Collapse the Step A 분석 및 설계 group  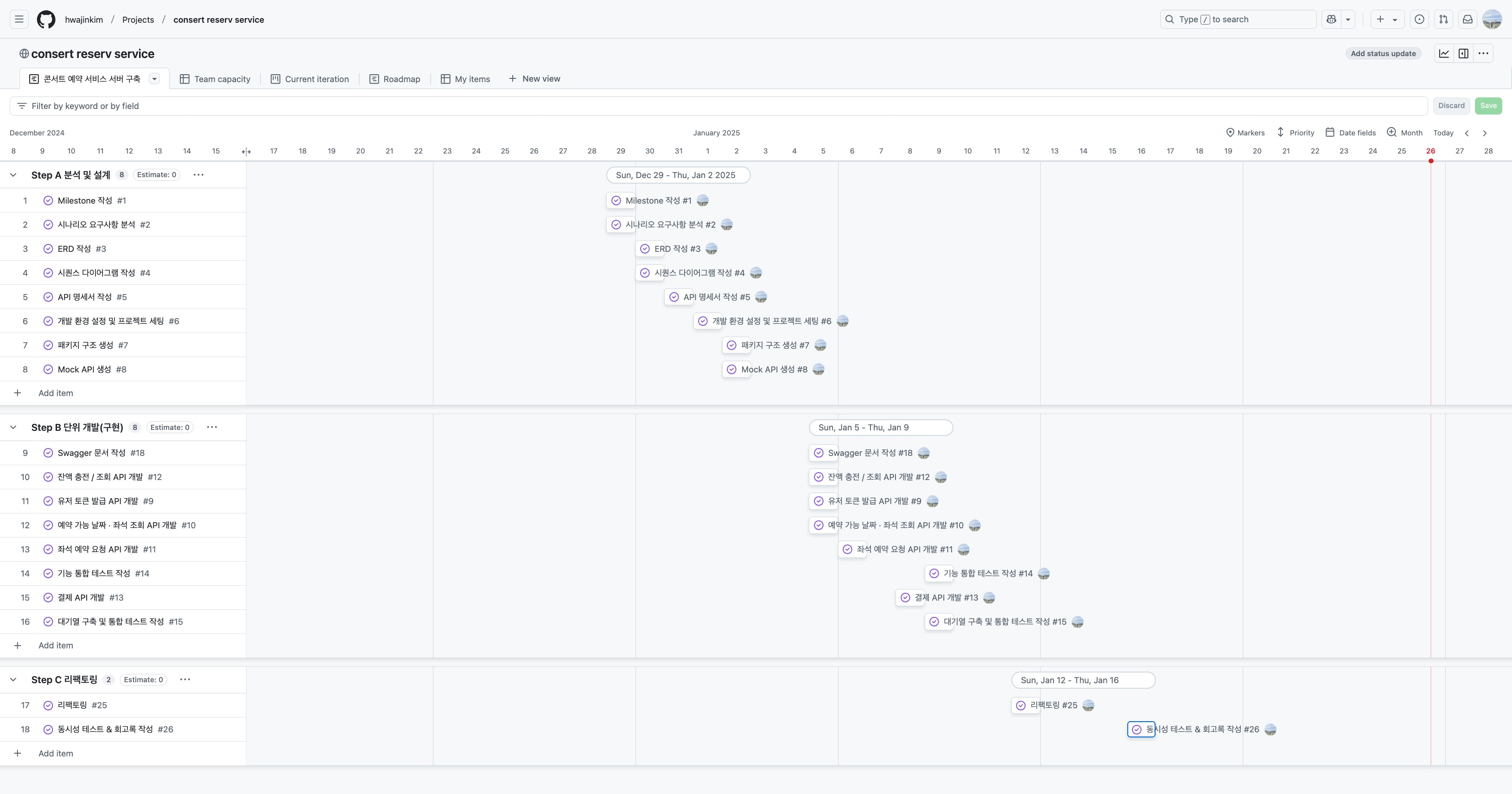click(x=13, y=175)
